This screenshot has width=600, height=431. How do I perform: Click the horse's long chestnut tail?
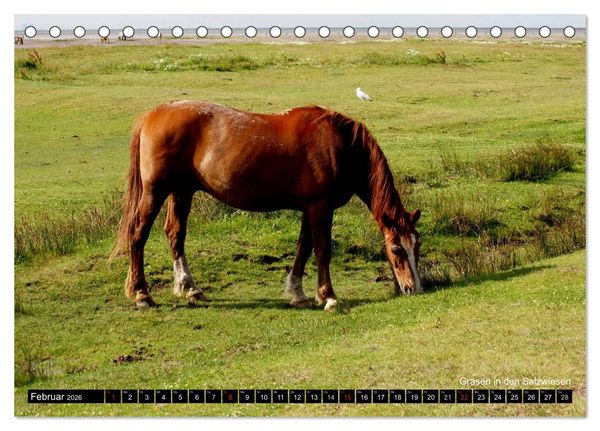[128, 191]
